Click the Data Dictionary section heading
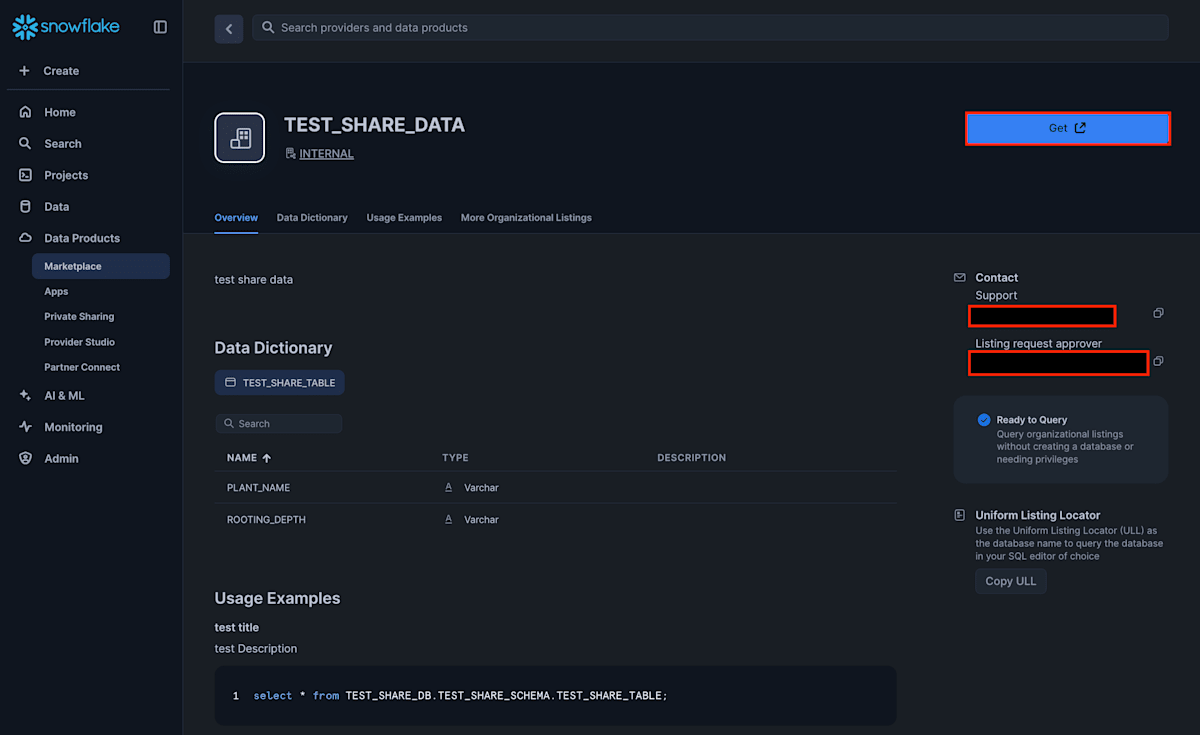The width and height of the screenshot is (1200, 735). click(x=273, y=348)
